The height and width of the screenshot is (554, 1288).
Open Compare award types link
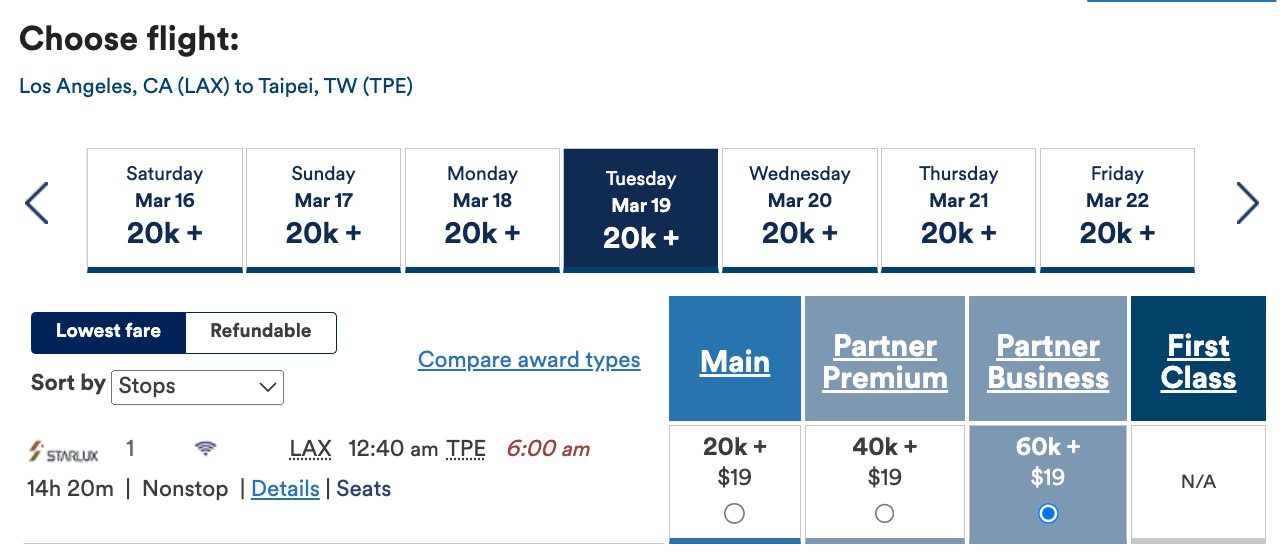tap(529, 360)
